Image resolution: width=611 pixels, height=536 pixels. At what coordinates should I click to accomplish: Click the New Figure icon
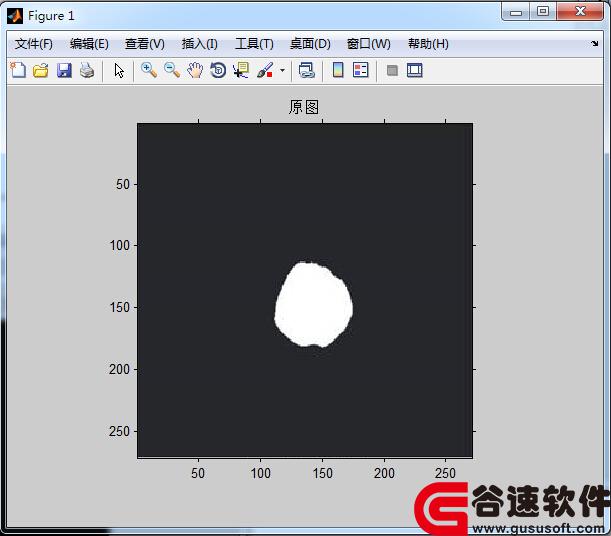click(18, 71)
